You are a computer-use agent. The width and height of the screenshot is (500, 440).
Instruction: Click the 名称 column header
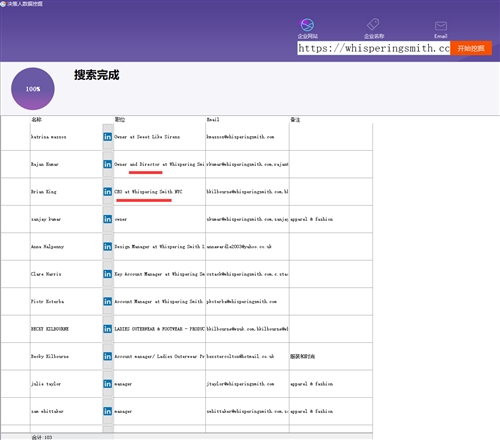coord(36,119)
